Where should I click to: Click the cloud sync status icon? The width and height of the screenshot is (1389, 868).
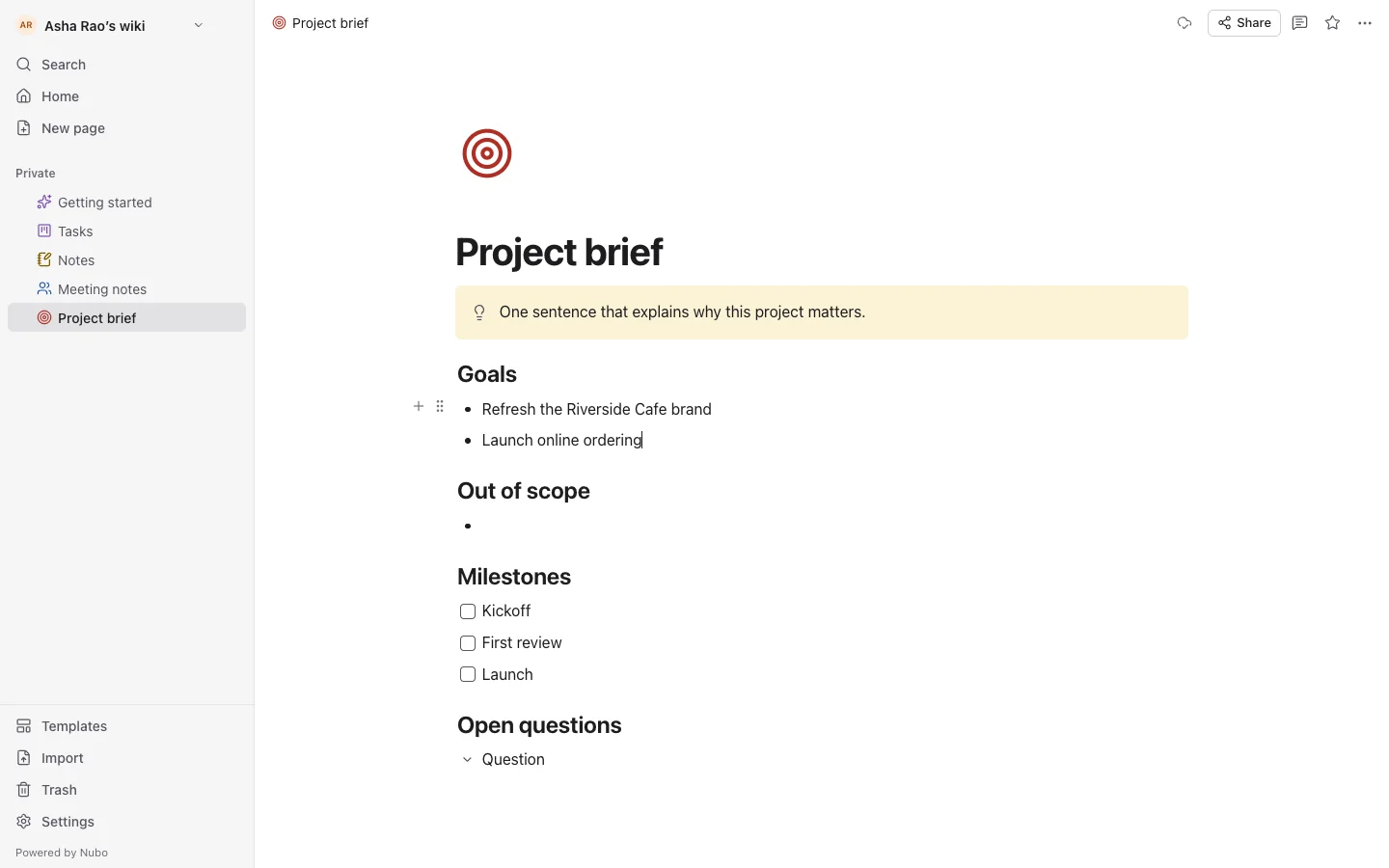pos(1185,23)
